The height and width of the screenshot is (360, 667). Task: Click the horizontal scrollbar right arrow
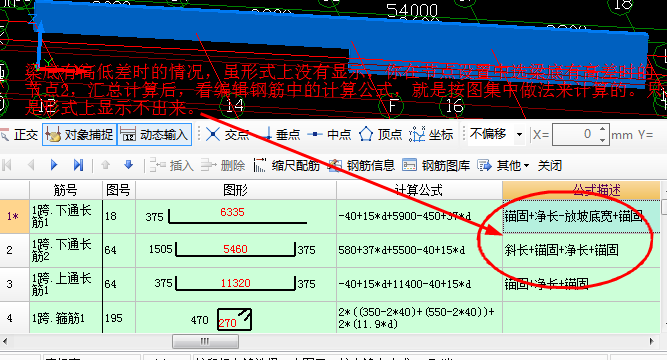(x=651, y=341)
